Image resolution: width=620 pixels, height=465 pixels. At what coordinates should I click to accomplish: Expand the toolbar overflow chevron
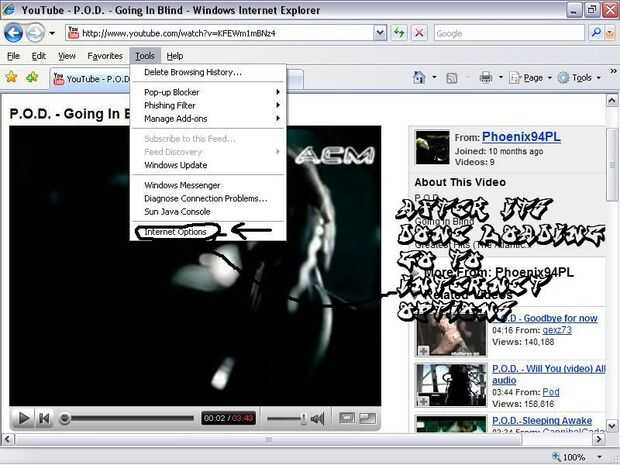tap(613, 71)
